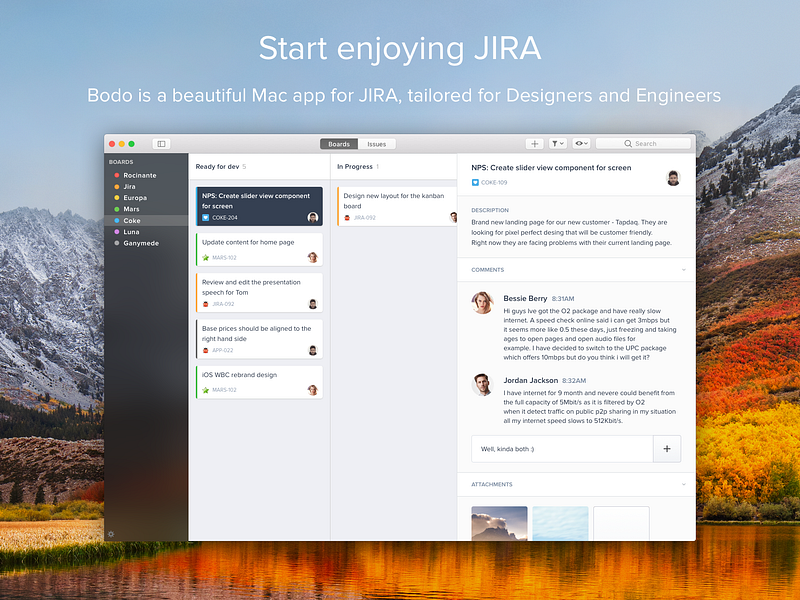The image size is (800, 600).
Task: Open the Base prices should be aligned card
Action: tap(259, 339)
